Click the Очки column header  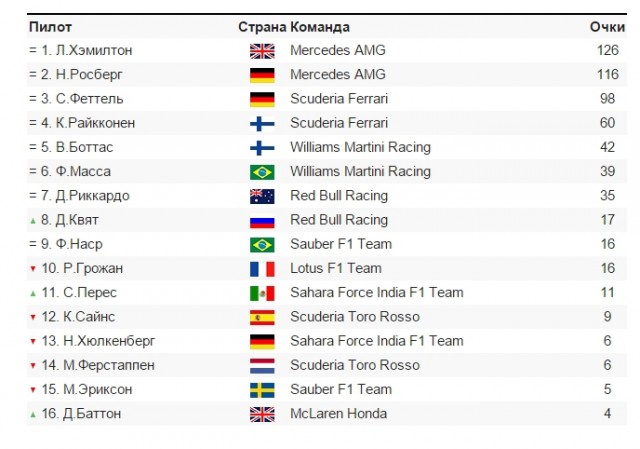(x=607, y=27)
